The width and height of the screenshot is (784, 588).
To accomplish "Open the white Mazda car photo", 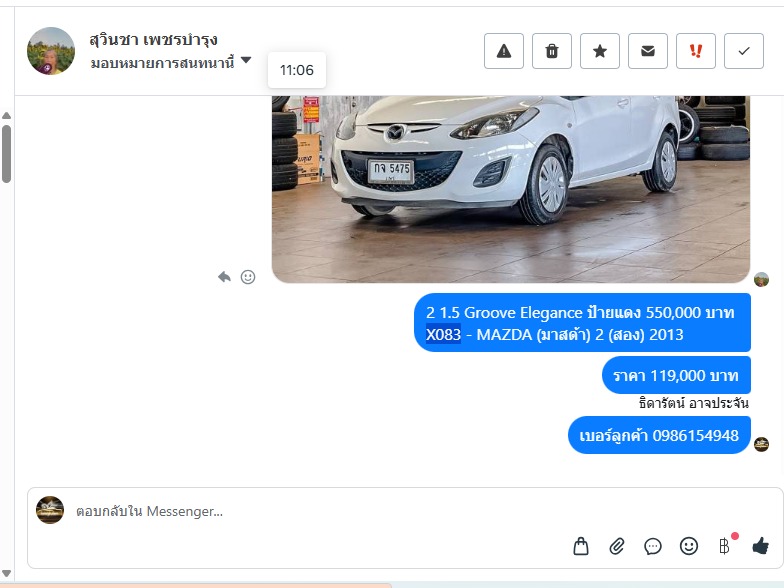I will tap(510, 190).
